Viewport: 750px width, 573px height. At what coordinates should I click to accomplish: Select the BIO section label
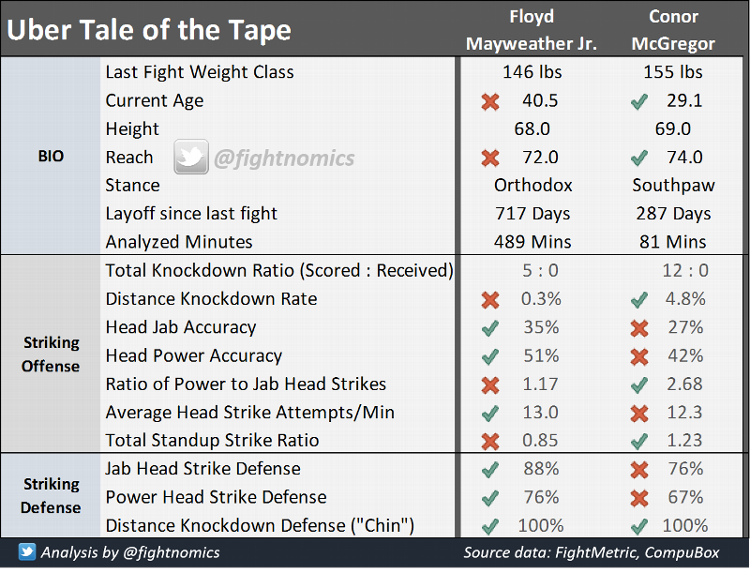click(50, 157)
